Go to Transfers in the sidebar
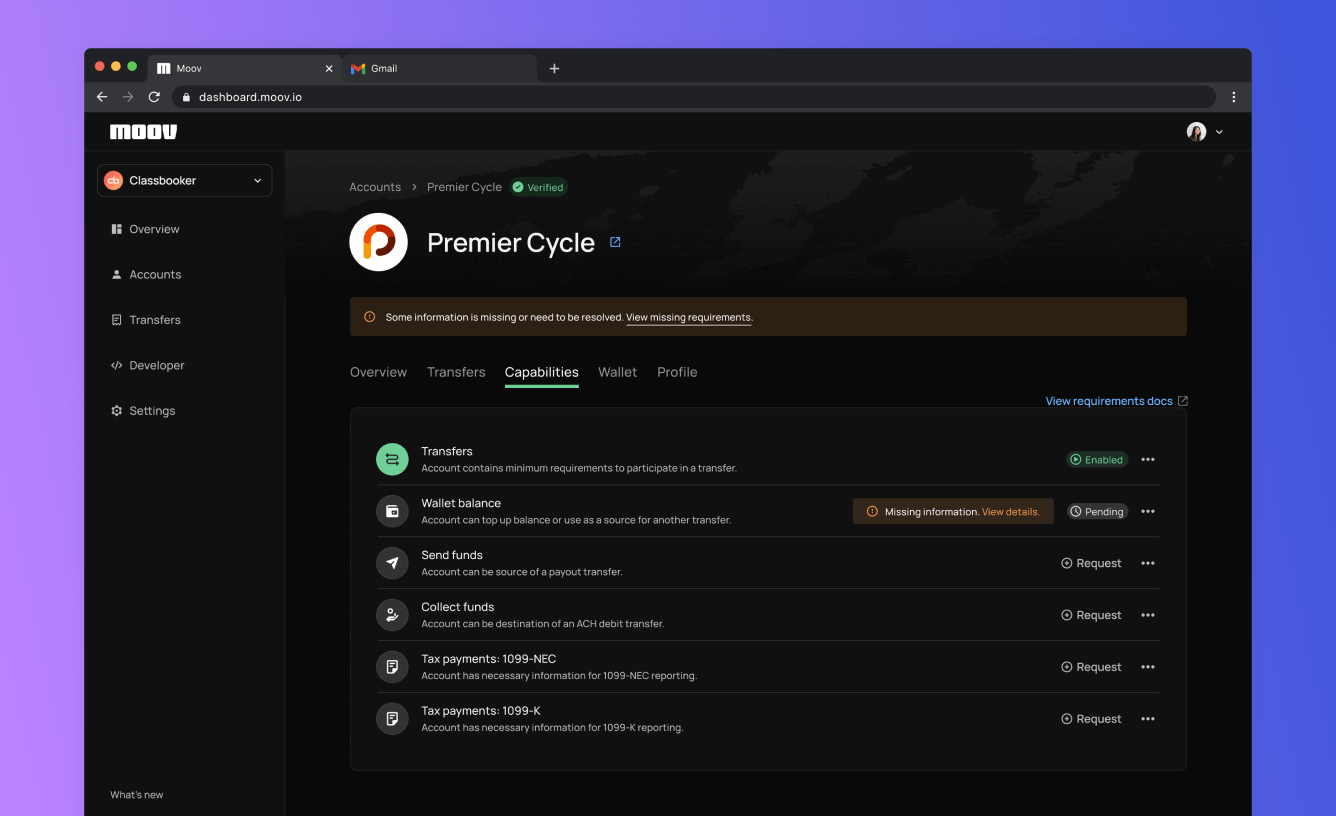This screenshot has height=816, width=1336. pos(146,320)
